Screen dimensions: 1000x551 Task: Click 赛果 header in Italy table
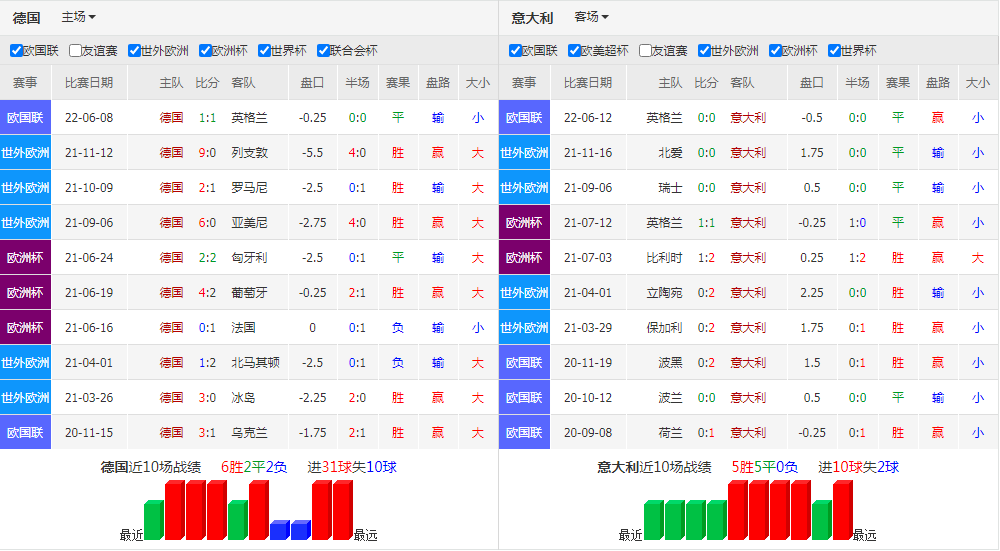pos(897,82)
